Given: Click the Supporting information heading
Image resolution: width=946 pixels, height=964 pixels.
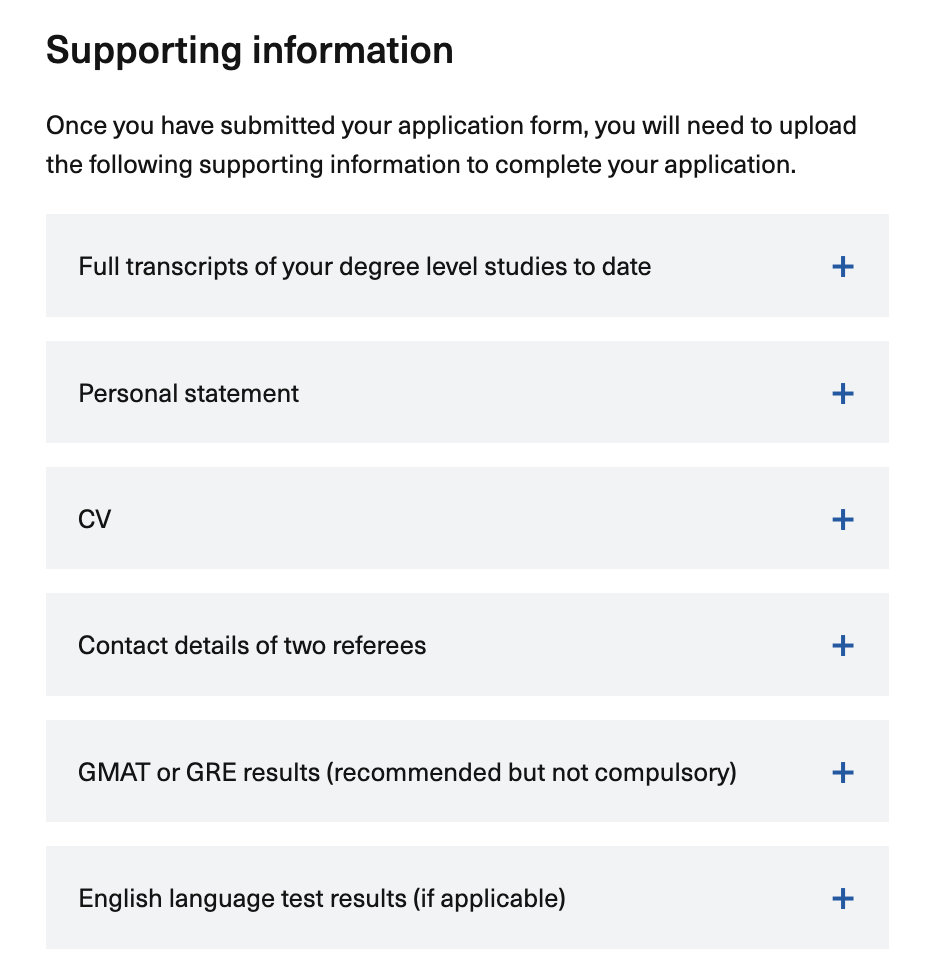Looking at the screenshot, I should [249, 50].
